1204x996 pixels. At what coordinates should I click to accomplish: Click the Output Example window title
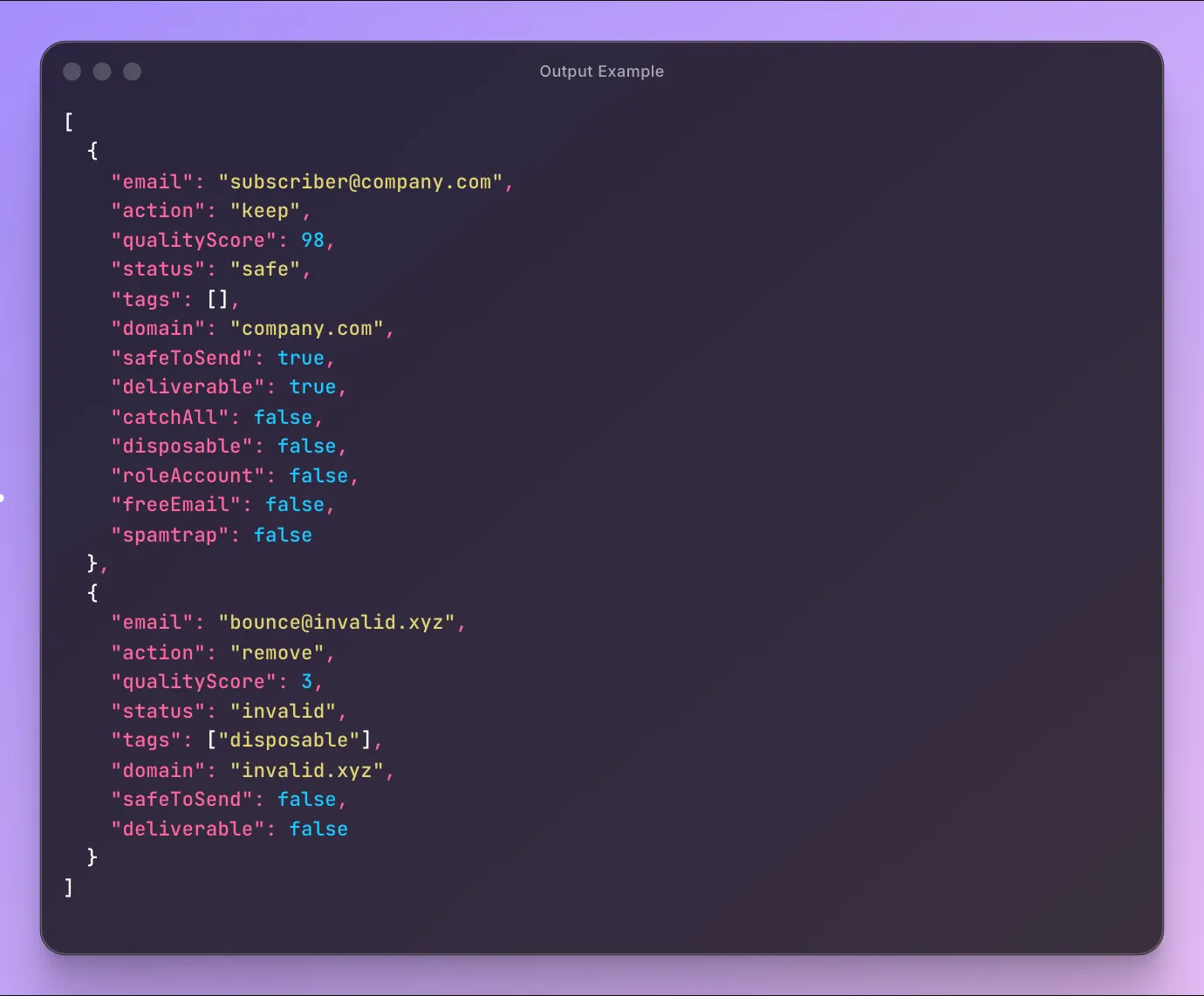(601, 72)
